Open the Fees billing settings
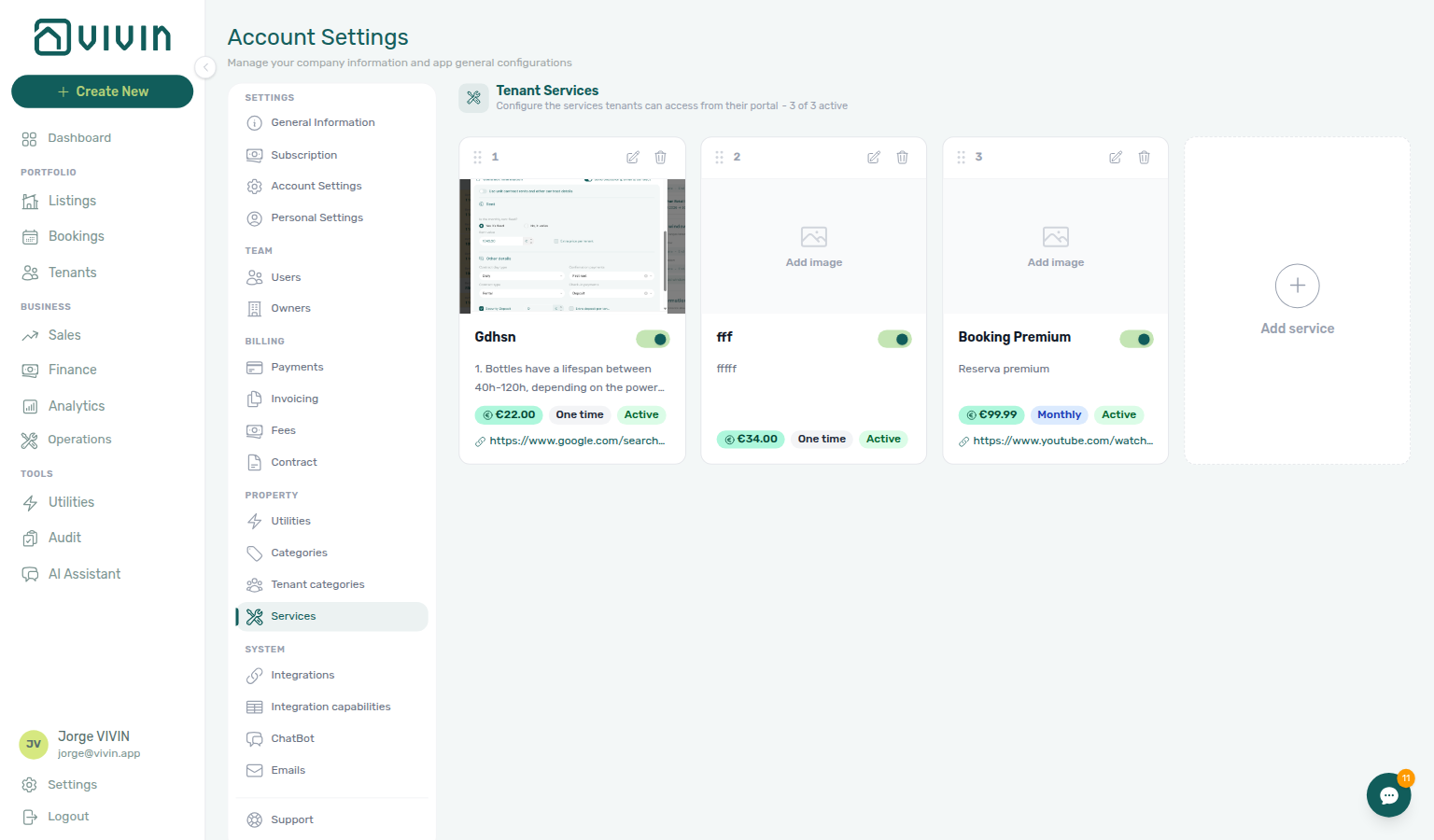The height and width of the screenshot is (840, 1434). tap(283, 431)
